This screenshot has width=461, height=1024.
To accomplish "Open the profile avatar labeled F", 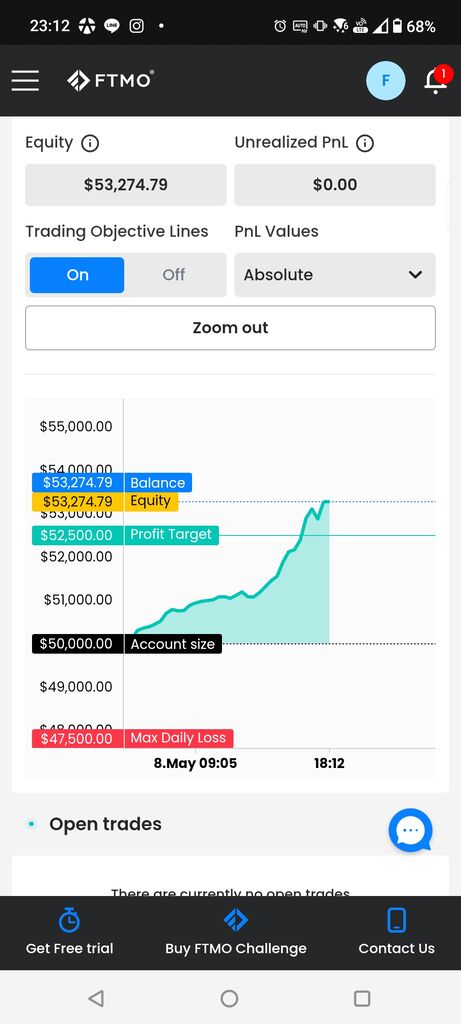I will tap(385, 80).
